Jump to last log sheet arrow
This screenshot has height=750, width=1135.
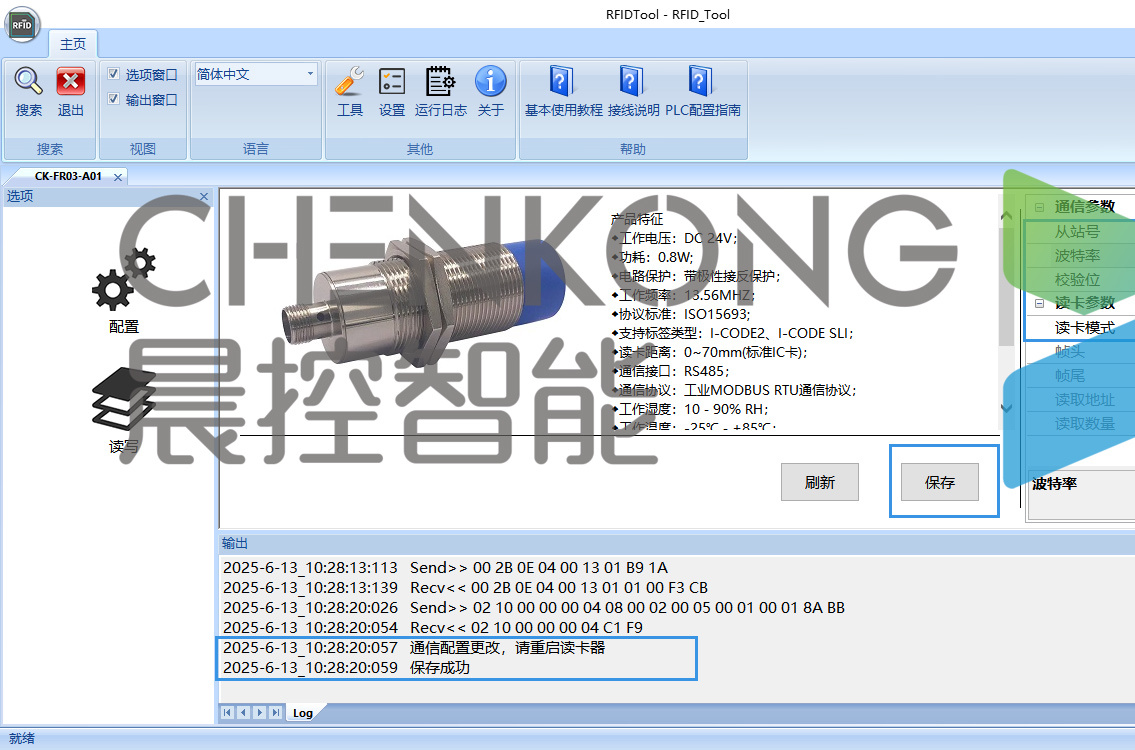tap(275, 712)
